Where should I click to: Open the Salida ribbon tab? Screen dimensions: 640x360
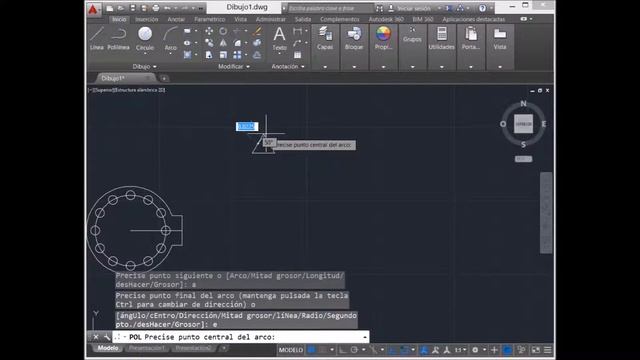(303, 19)
